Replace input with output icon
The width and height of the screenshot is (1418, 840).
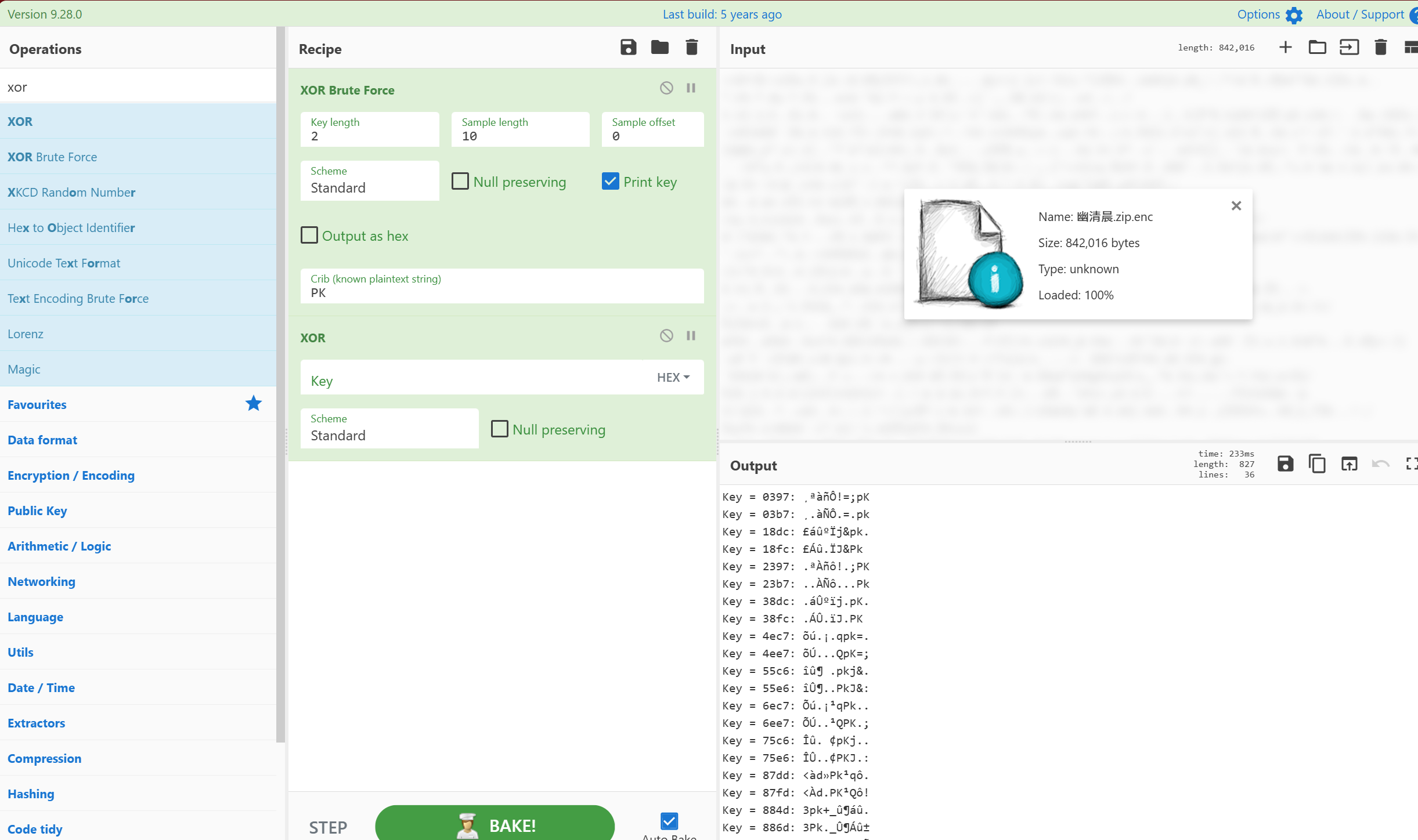[x=1349, y=464]
